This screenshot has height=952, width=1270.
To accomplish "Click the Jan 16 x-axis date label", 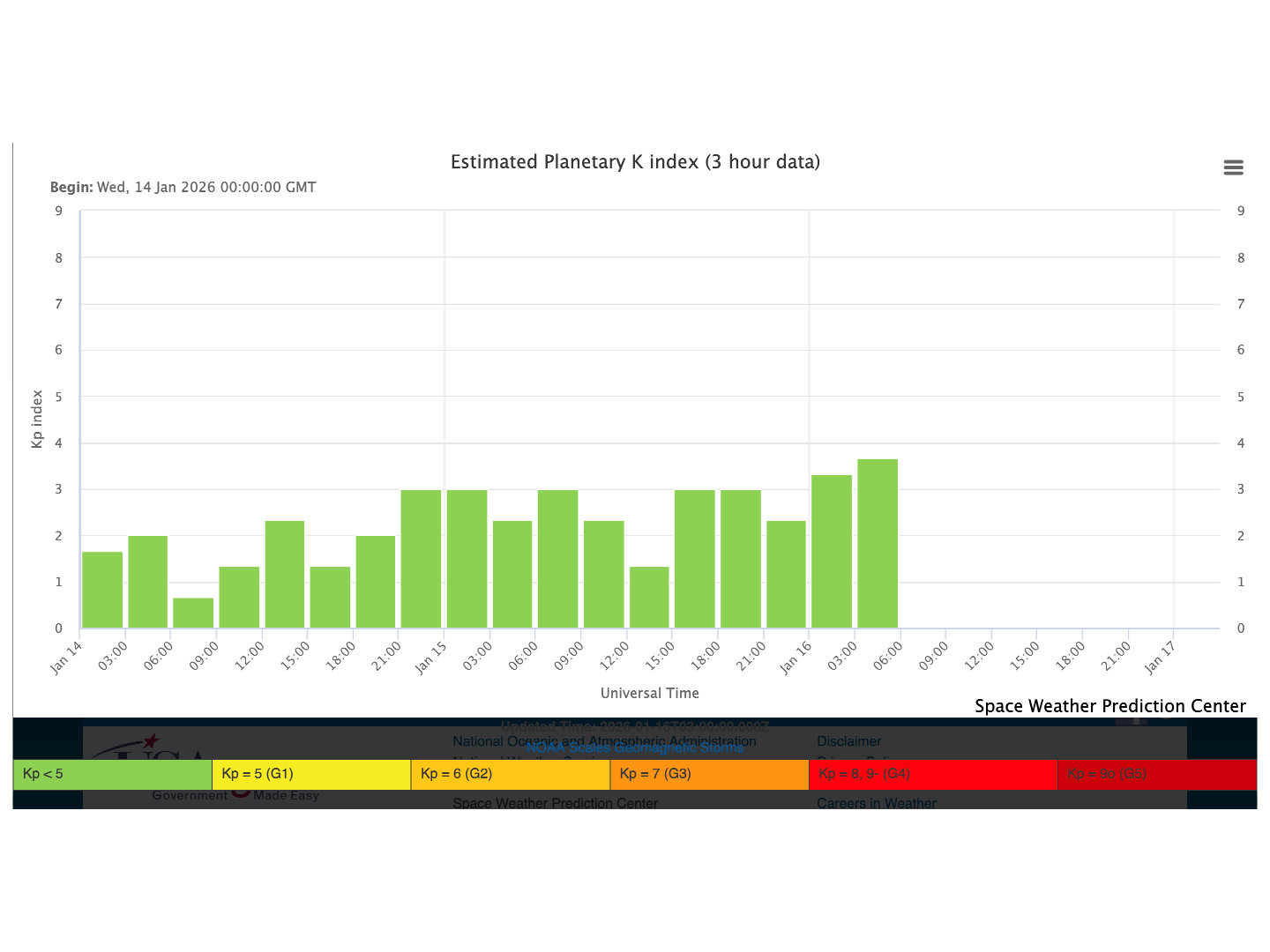I will point(795,658).
